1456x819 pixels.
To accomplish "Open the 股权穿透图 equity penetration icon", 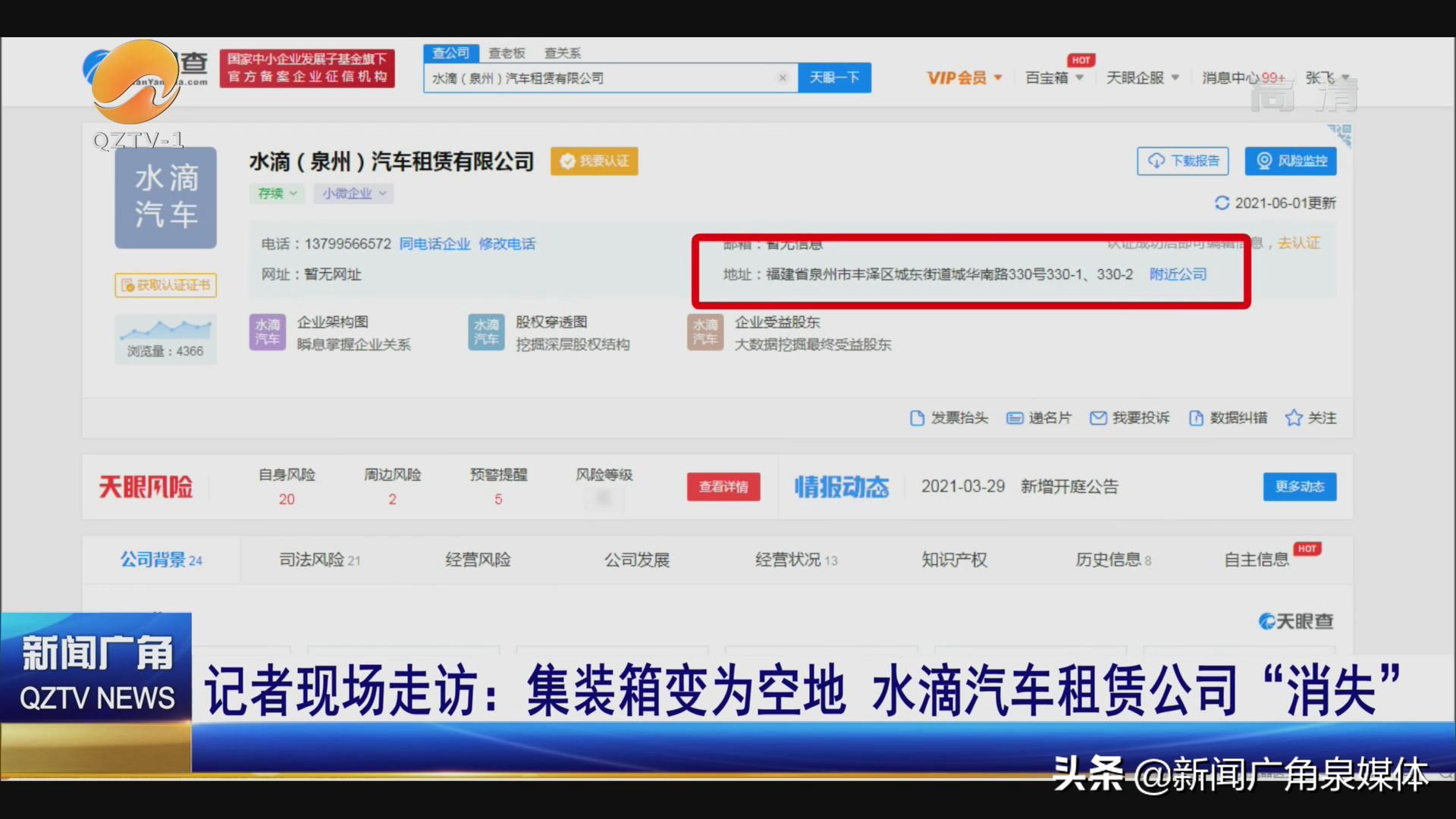I will coord(486,332).
